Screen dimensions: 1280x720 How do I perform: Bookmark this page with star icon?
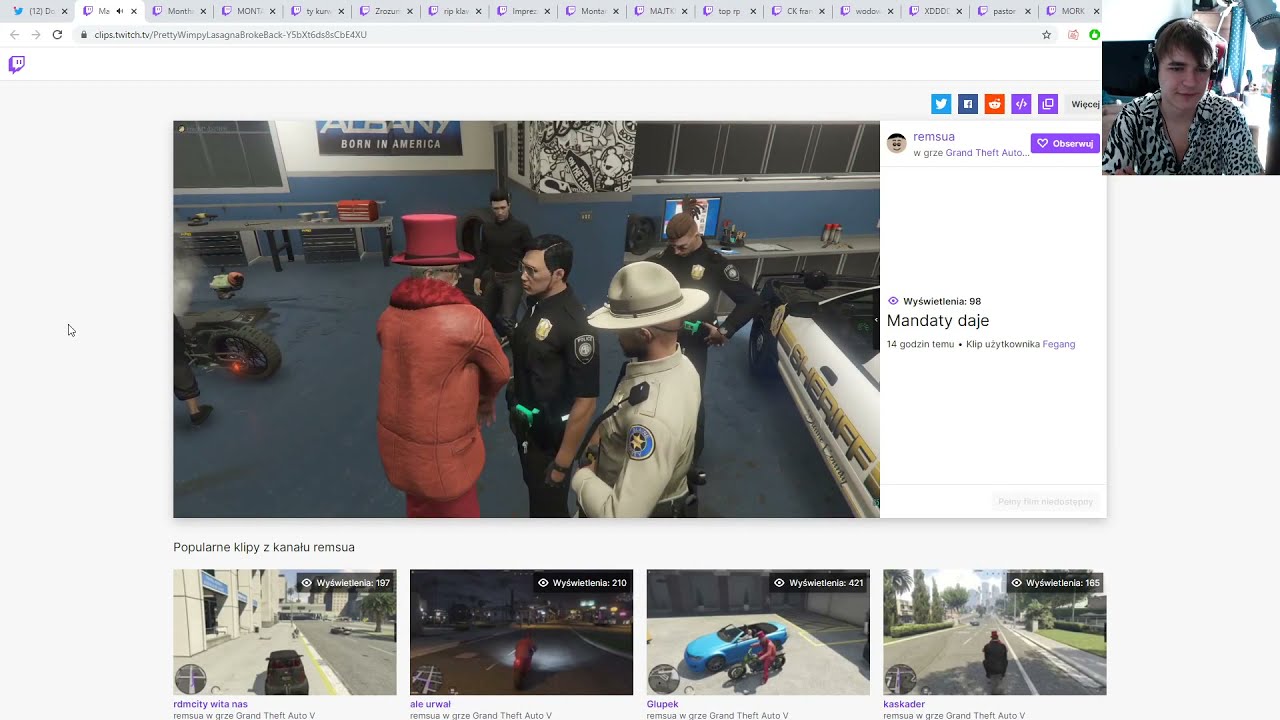pos(1047,34)
